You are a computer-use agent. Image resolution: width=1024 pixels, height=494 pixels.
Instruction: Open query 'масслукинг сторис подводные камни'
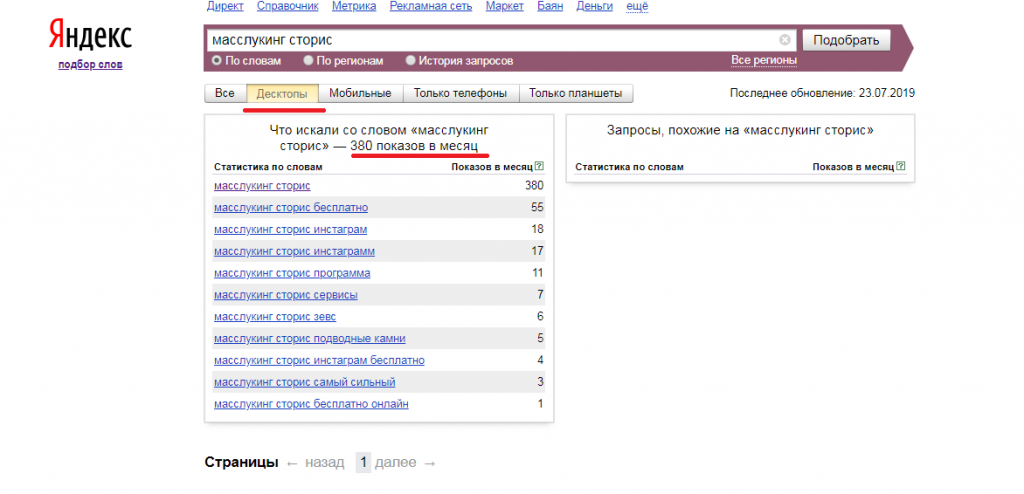point(310,338)
